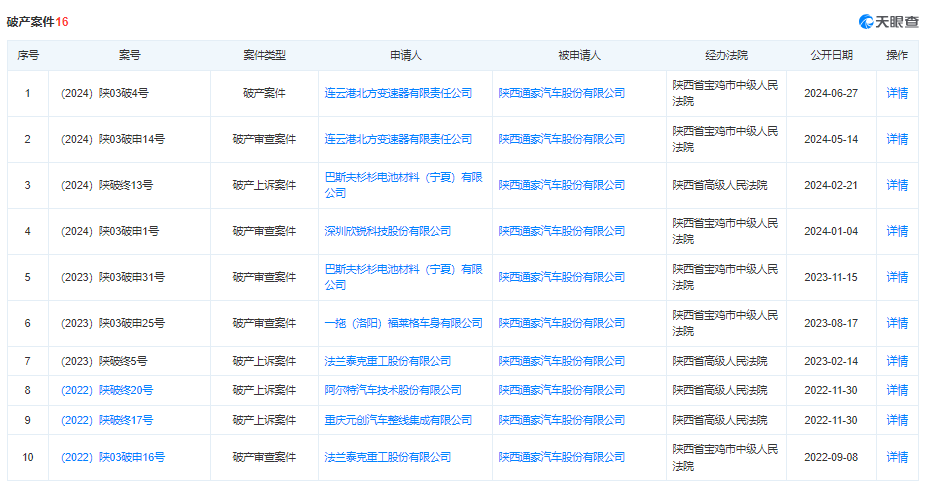The width and height of the screenshot is (925, 495).
Task: Click the 被申请人 column header
Action: pos(579,55)
